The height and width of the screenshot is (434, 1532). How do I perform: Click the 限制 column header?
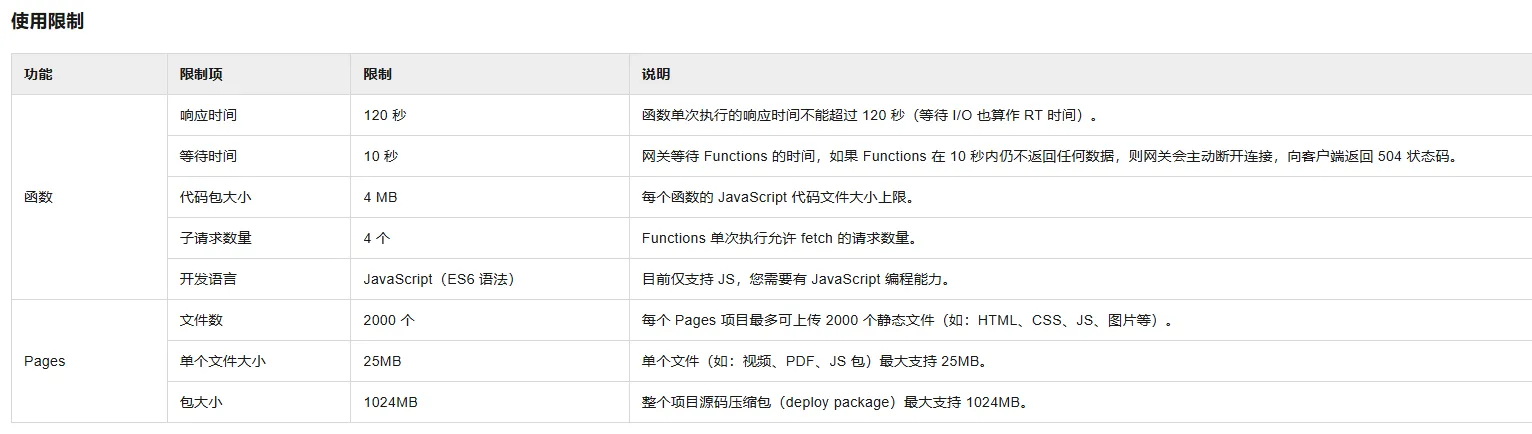[377, 74]
